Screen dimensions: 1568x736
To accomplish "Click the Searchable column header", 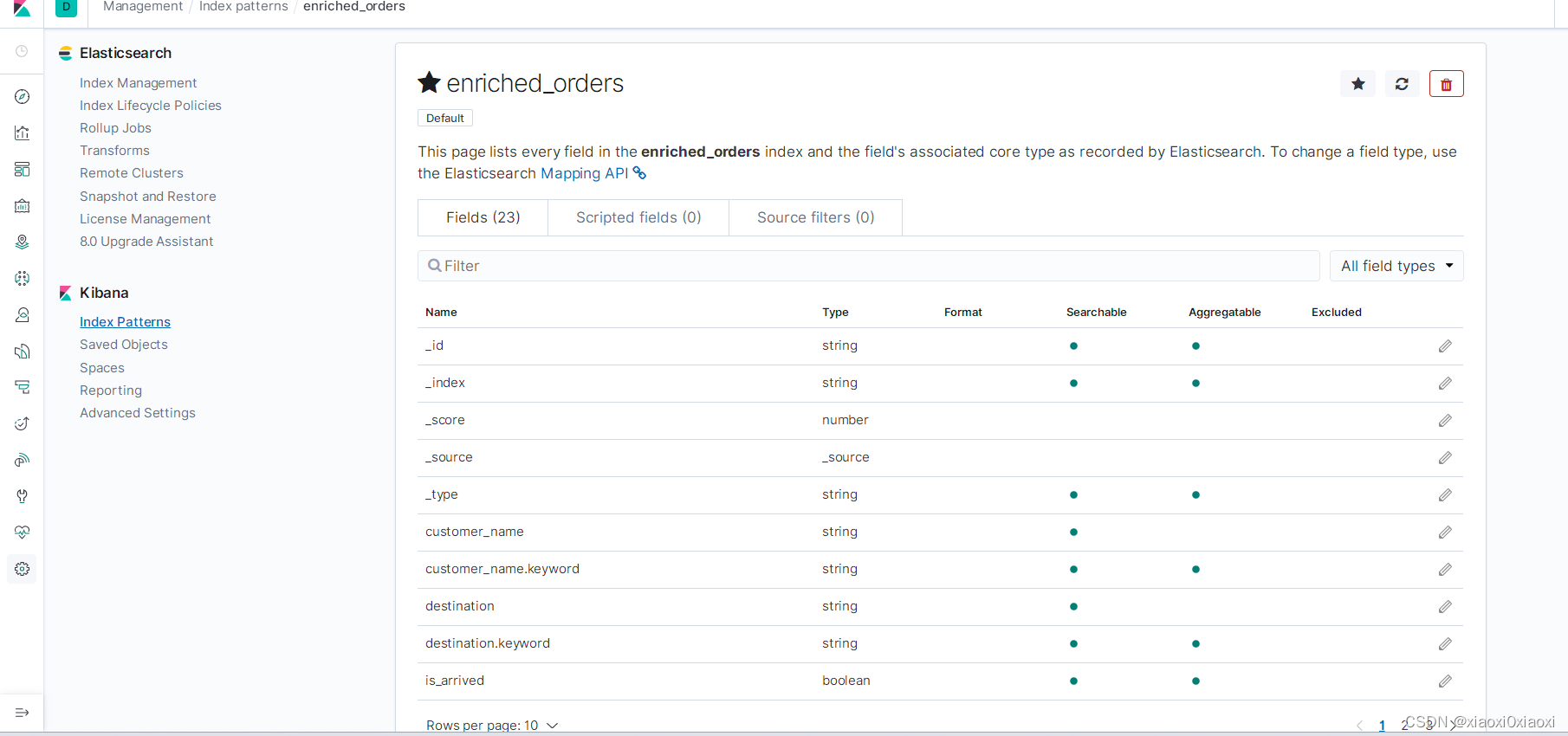I will [x=1096, y=313].
